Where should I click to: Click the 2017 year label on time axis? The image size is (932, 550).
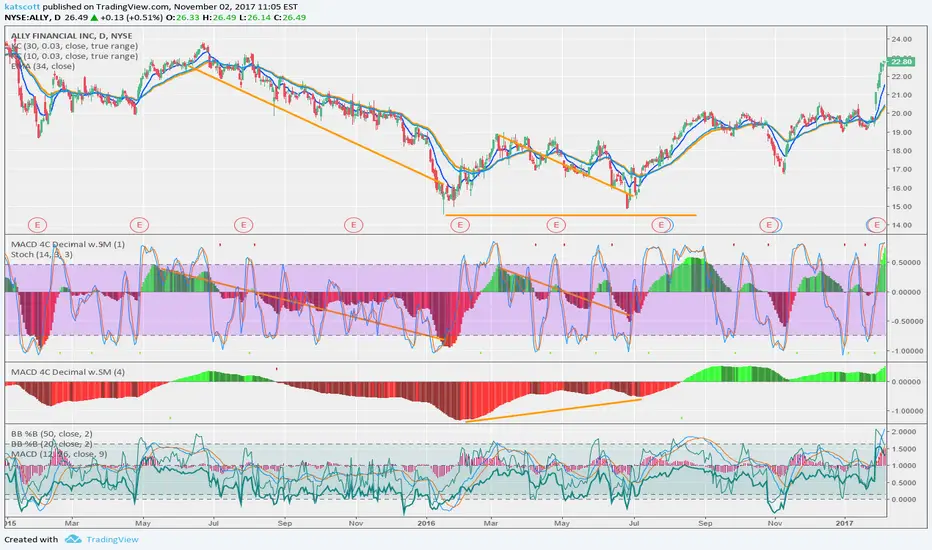(844, 524)
